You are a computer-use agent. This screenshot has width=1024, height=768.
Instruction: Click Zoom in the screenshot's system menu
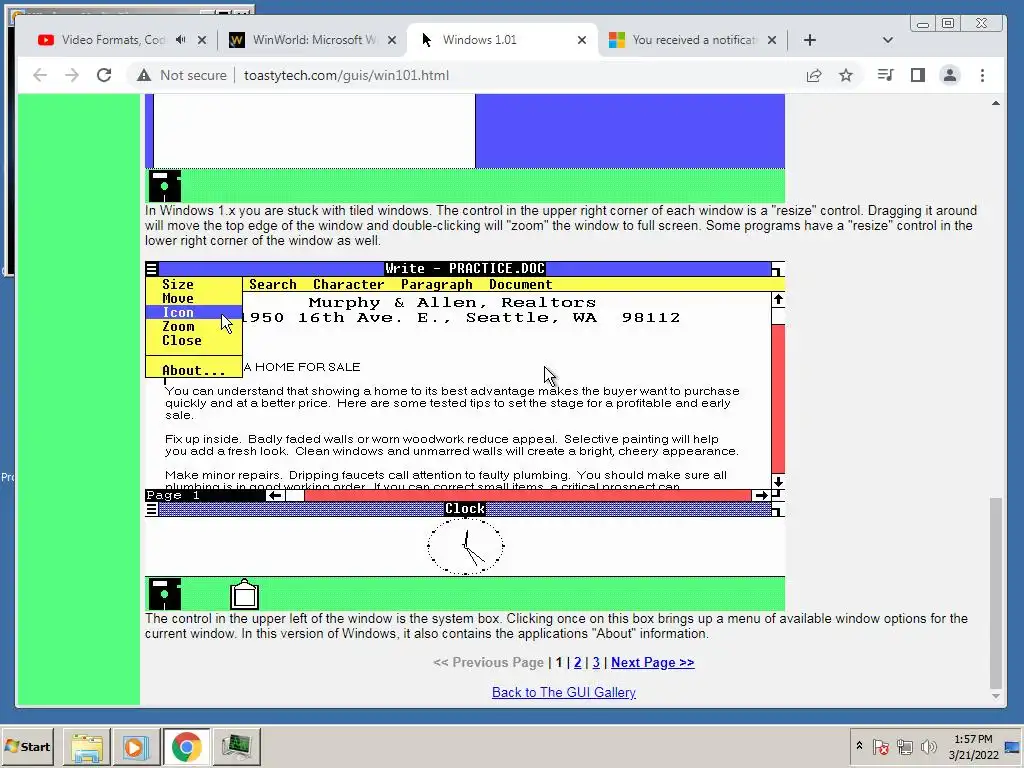pos(178,327)
